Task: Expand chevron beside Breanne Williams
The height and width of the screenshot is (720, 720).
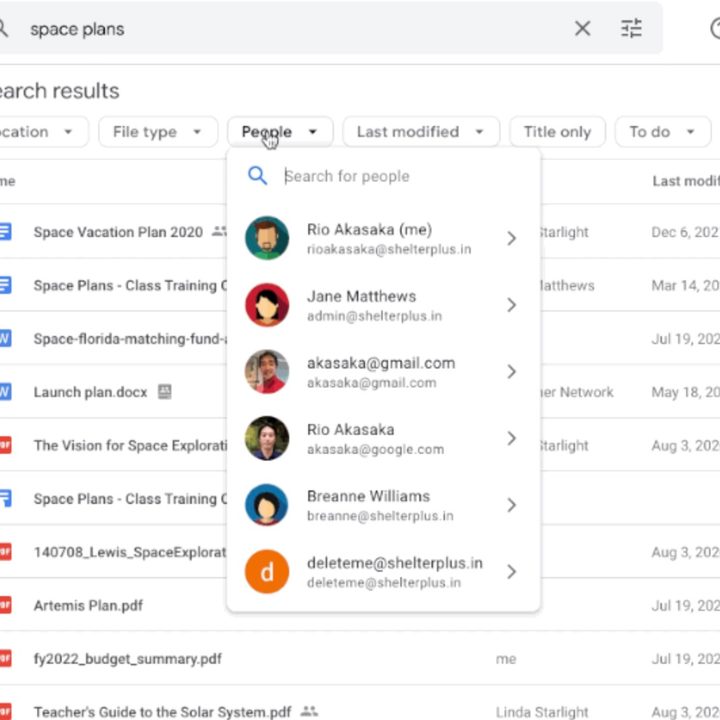Action: [x=512, y=505]
